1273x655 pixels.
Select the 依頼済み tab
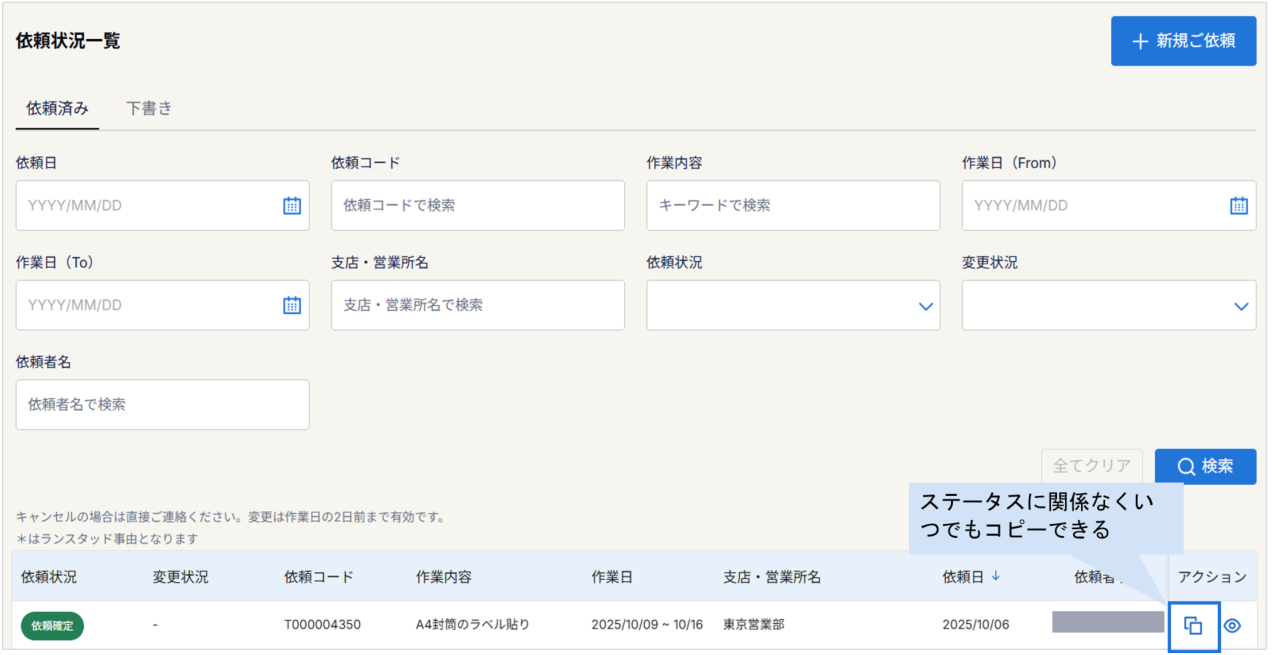tap(57, 108)
